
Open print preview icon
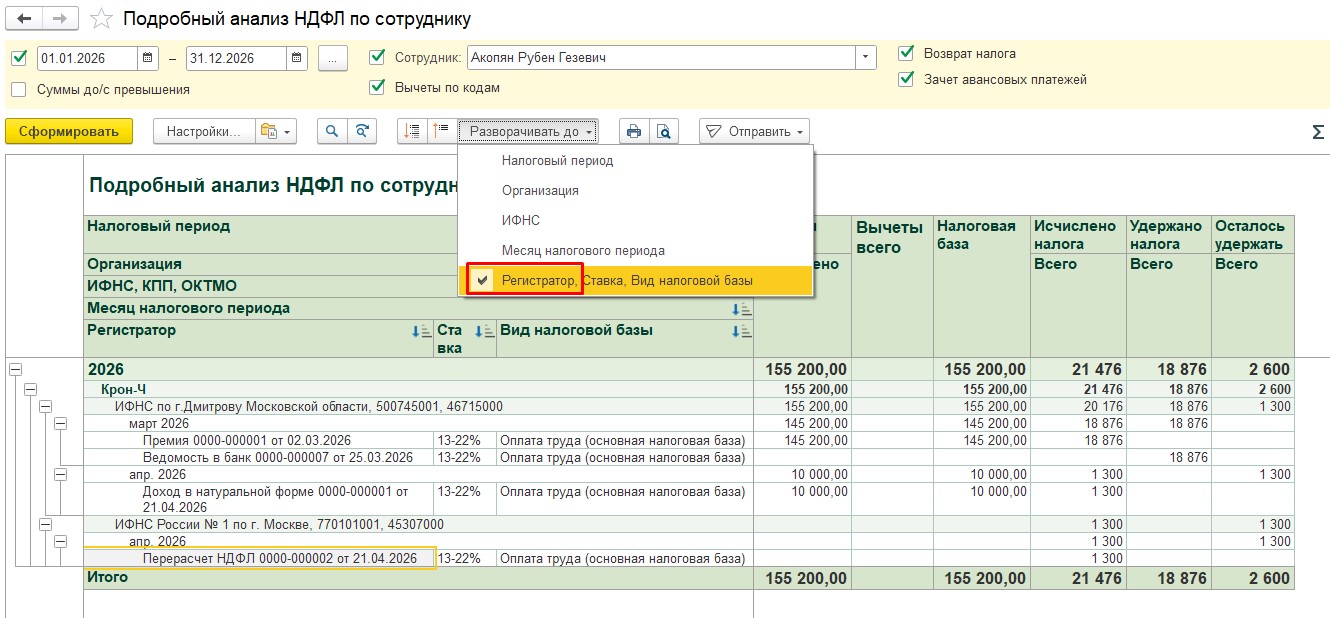[x=662, y=131]
